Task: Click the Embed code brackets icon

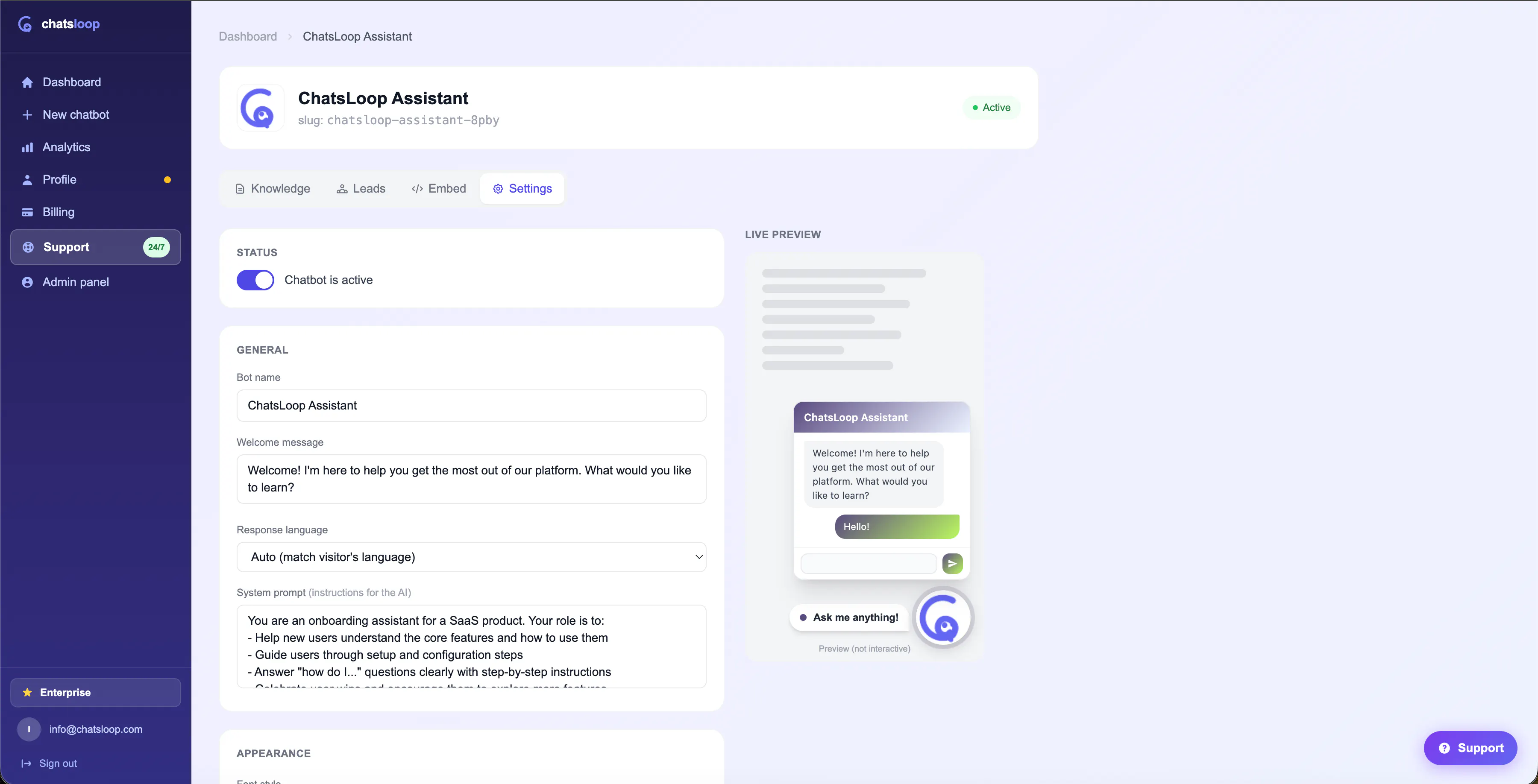Action: pos(417,189)
